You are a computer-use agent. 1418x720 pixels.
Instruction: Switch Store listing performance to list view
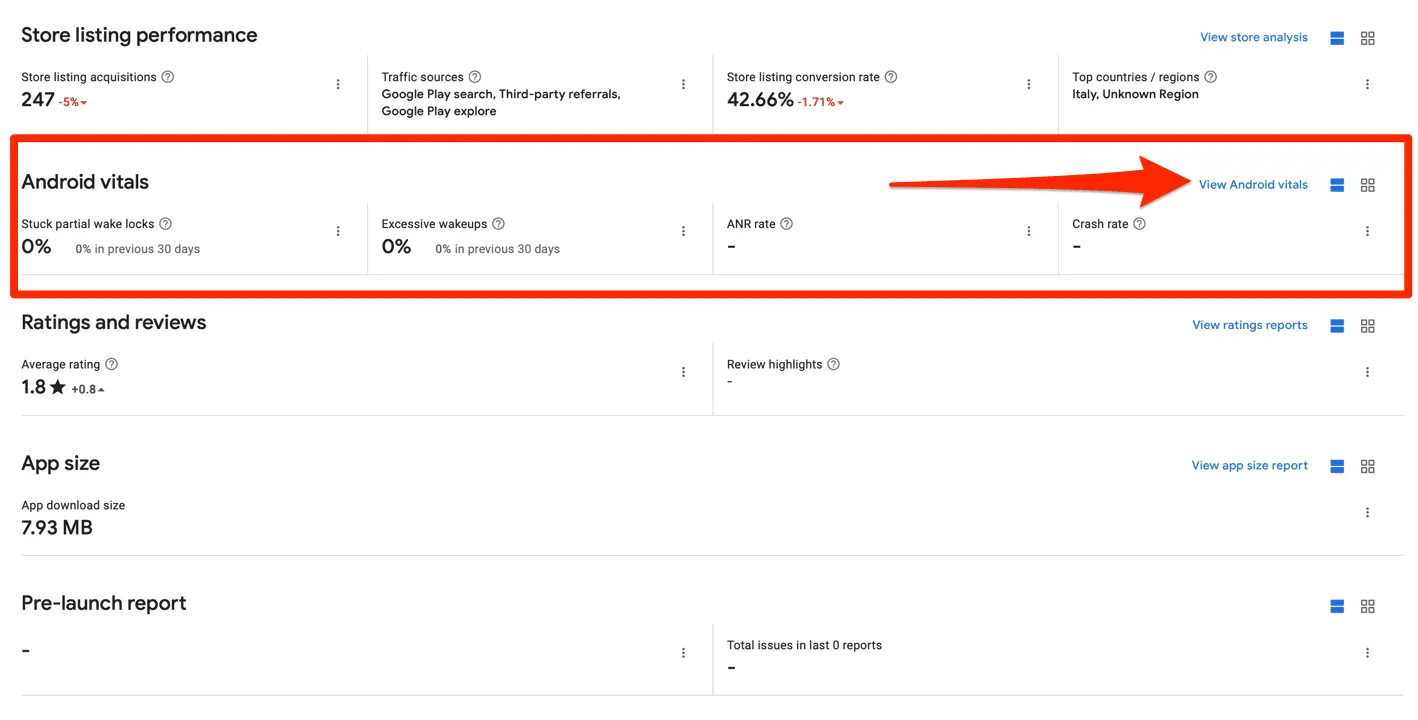[1337, 38]
